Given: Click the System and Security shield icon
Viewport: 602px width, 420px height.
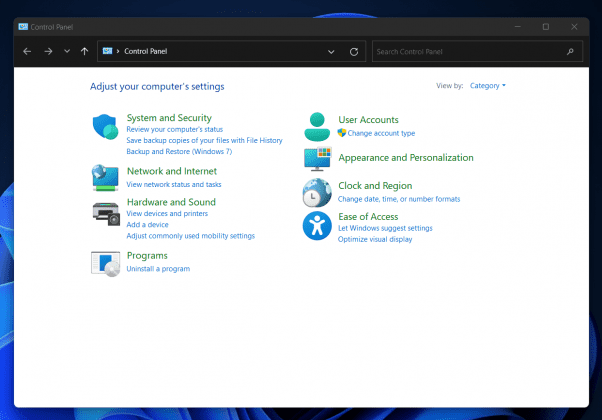Looking at the screenshot, I should click(106, 128).
